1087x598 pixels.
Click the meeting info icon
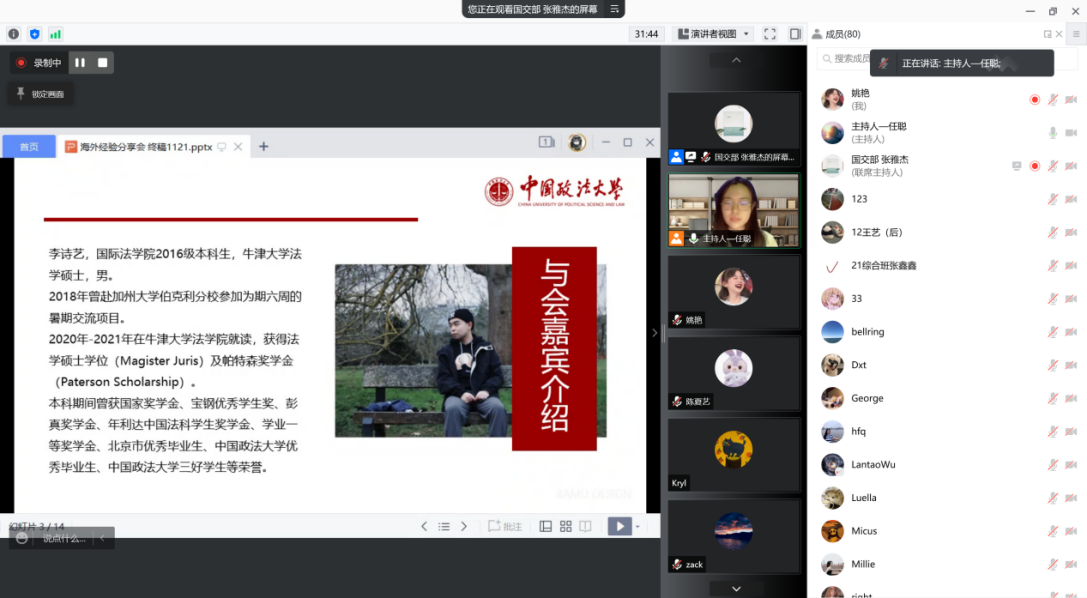pos(14,34)
